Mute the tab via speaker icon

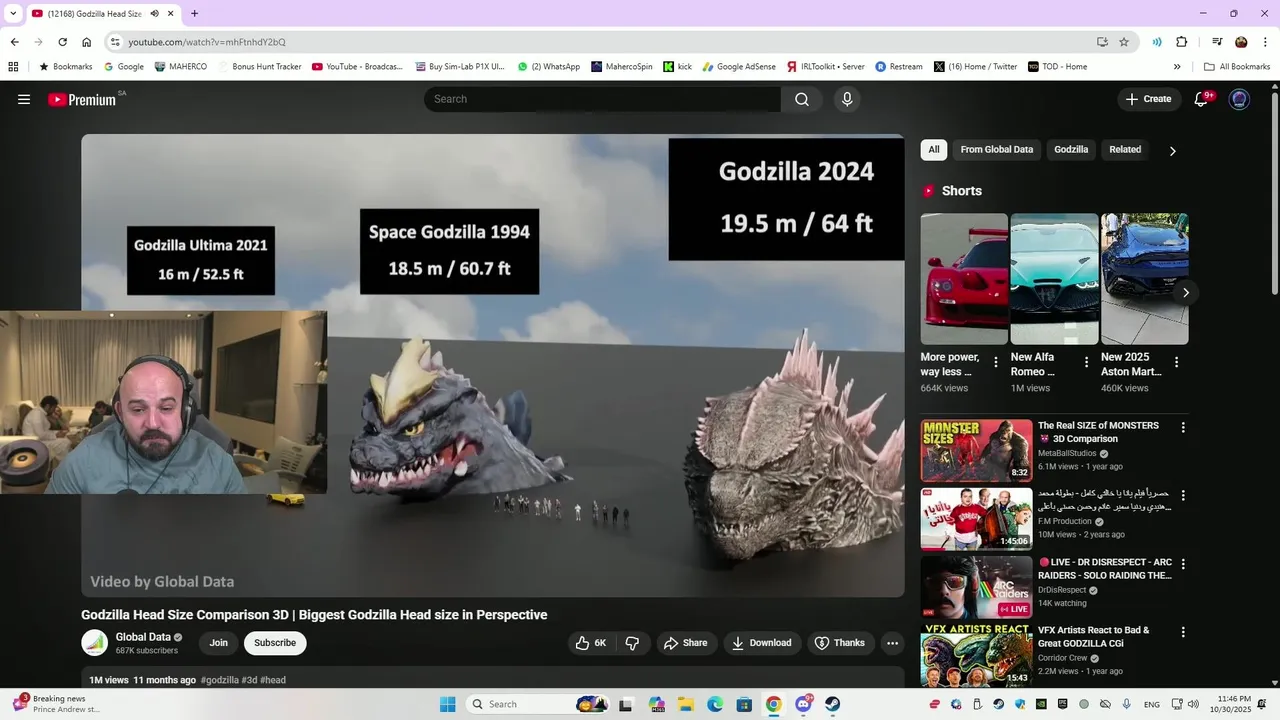(155, 14)
